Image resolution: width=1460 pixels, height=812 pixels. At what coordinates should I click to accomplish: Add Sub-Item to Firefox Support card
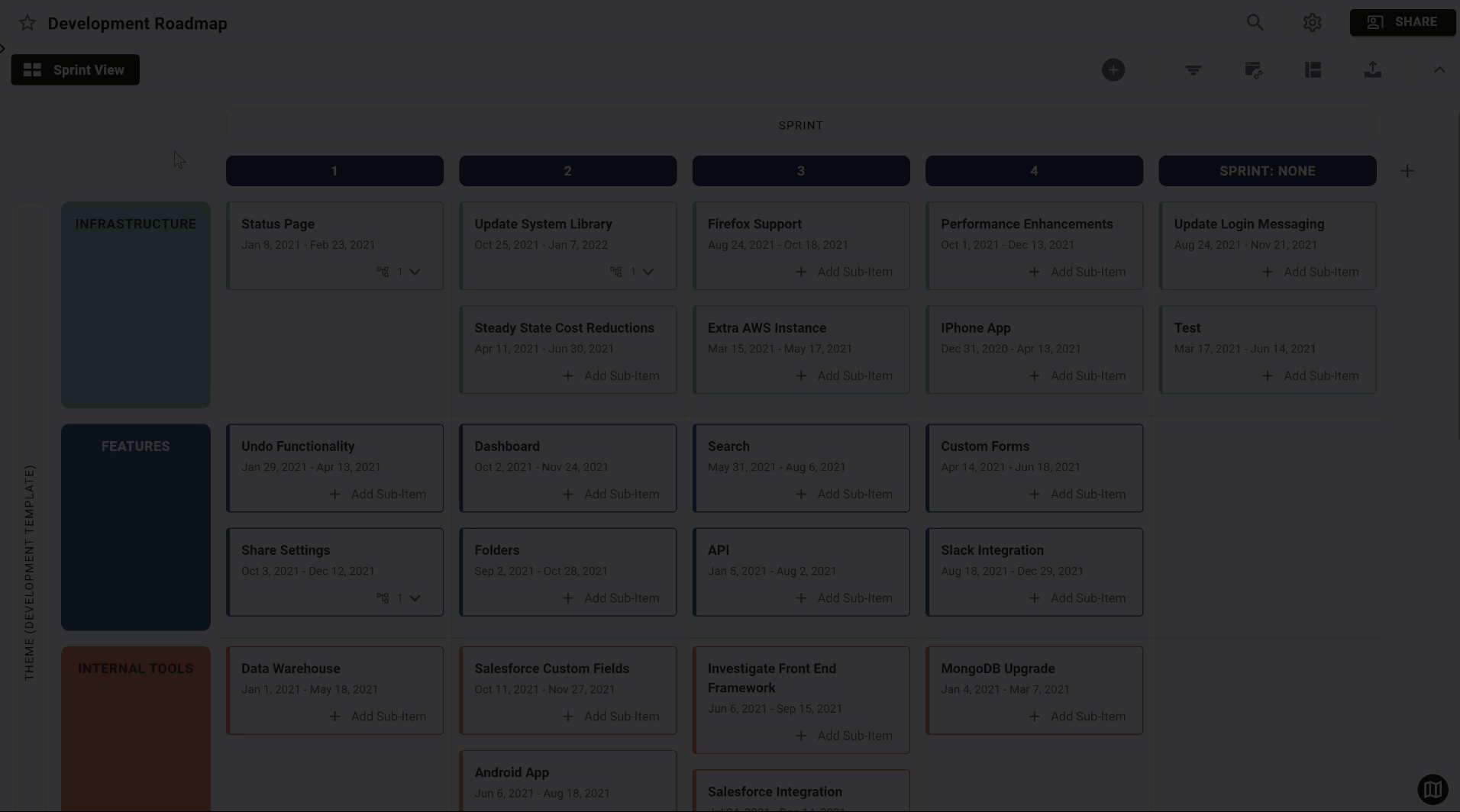(844, 272)
